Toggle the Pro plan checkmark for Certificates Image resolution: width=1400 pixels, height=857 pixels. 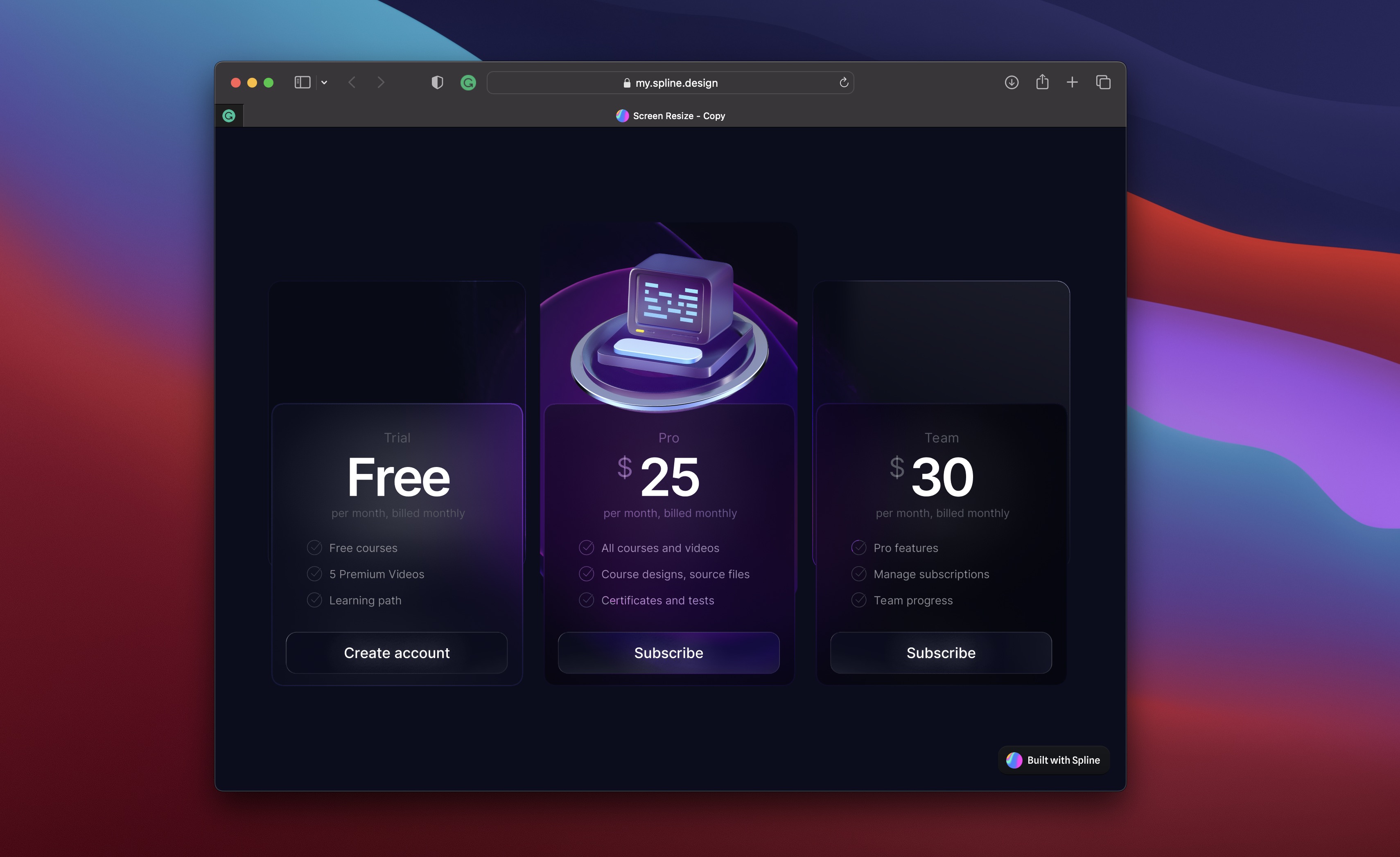585,599
